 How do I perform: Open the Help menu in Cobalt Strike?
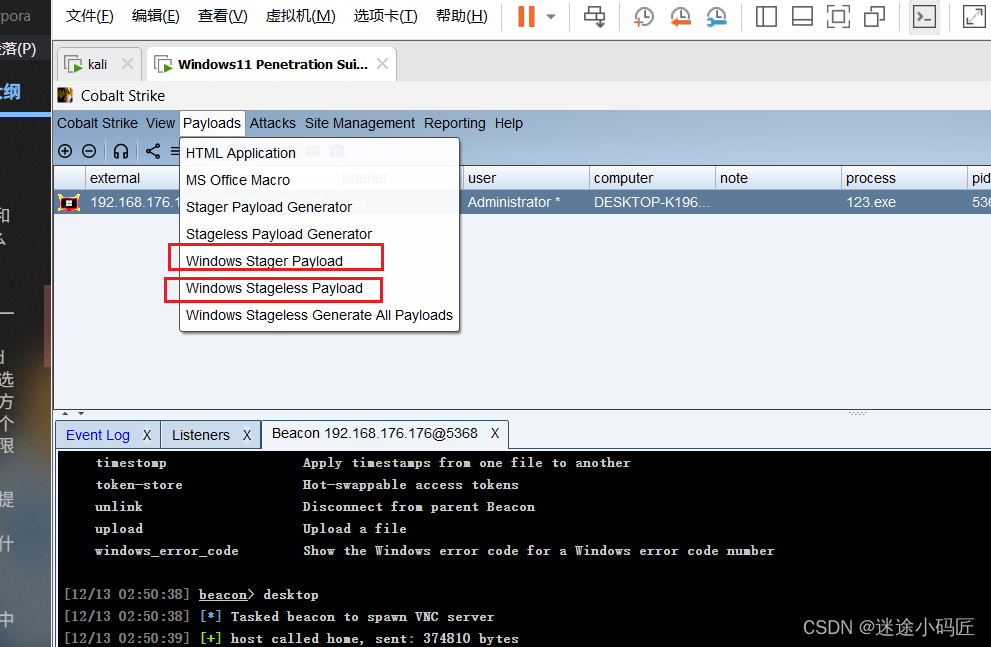[509, 123]
